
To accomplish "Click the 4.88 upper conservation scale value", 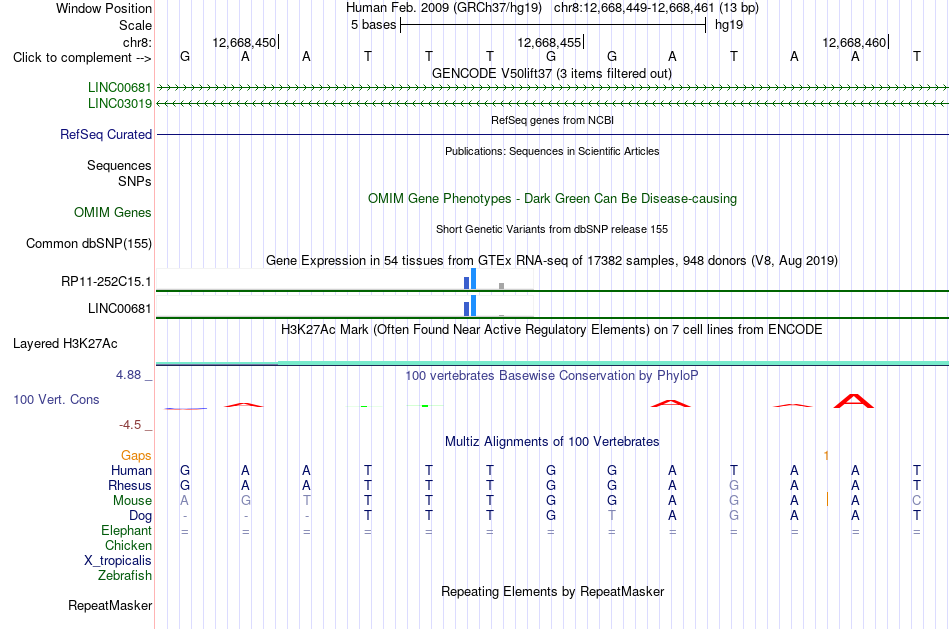I will point(128,375).
